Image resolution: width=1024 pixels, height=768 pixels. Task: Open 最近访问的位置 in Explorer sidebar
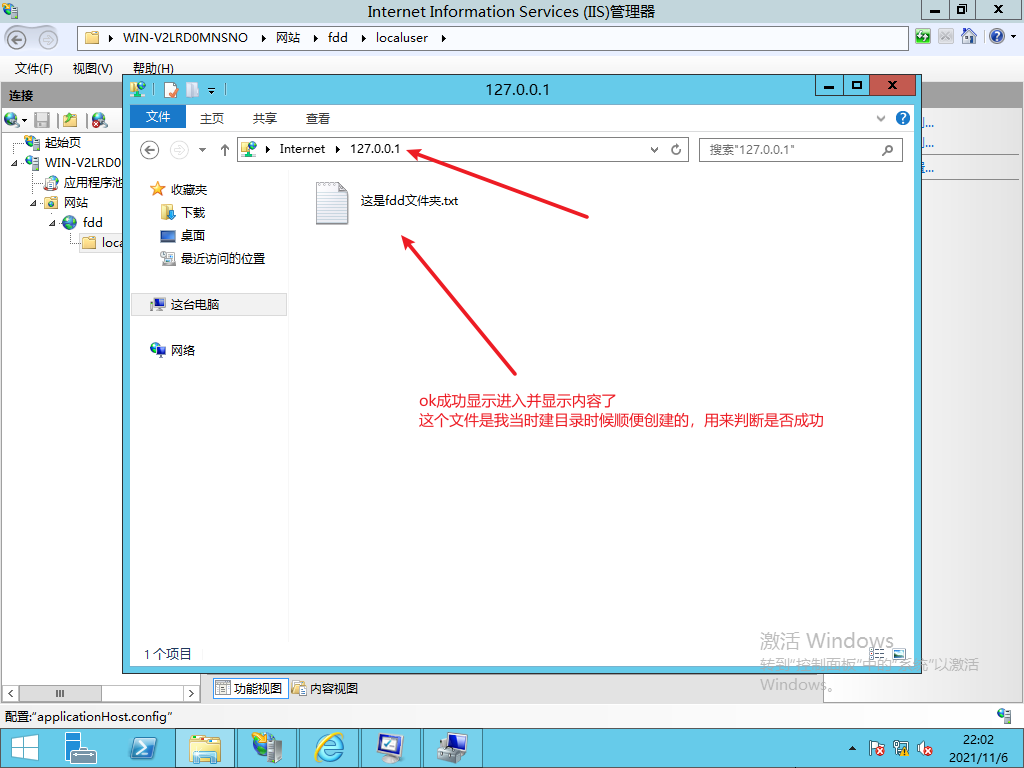[223, 259]
